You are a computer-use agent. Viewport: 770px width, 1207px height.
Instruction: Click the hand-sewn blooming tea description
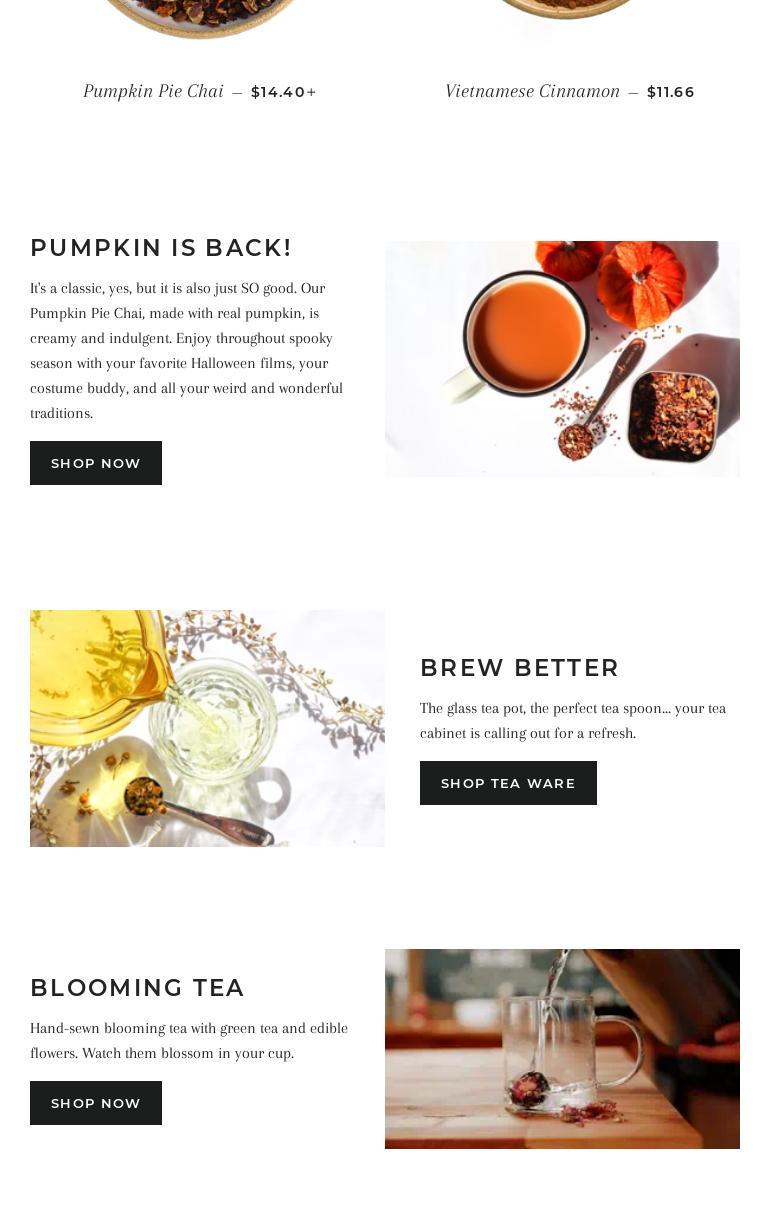(189, 1040)
